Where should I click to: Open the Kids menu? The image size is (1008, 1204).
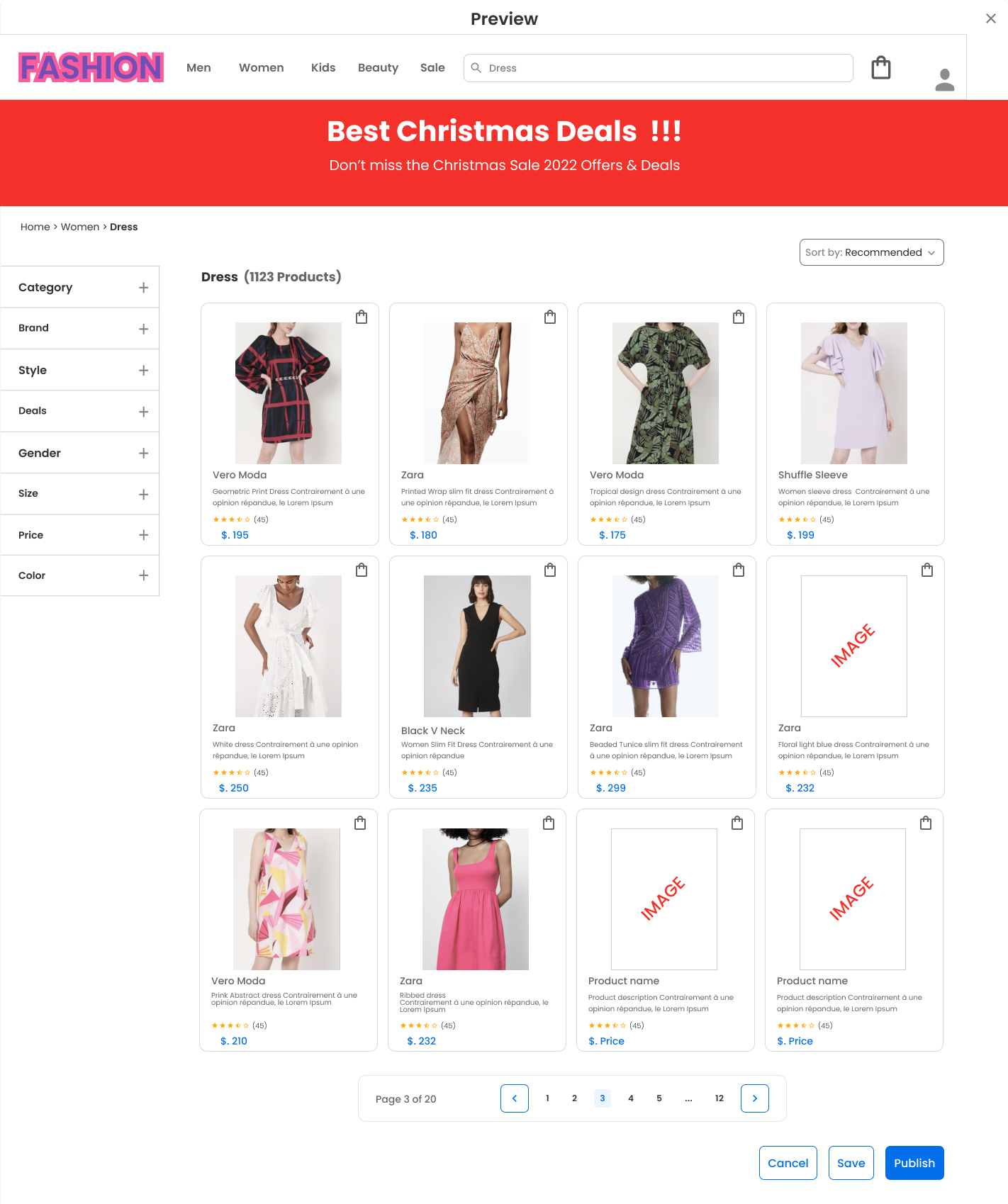[323, 68]
